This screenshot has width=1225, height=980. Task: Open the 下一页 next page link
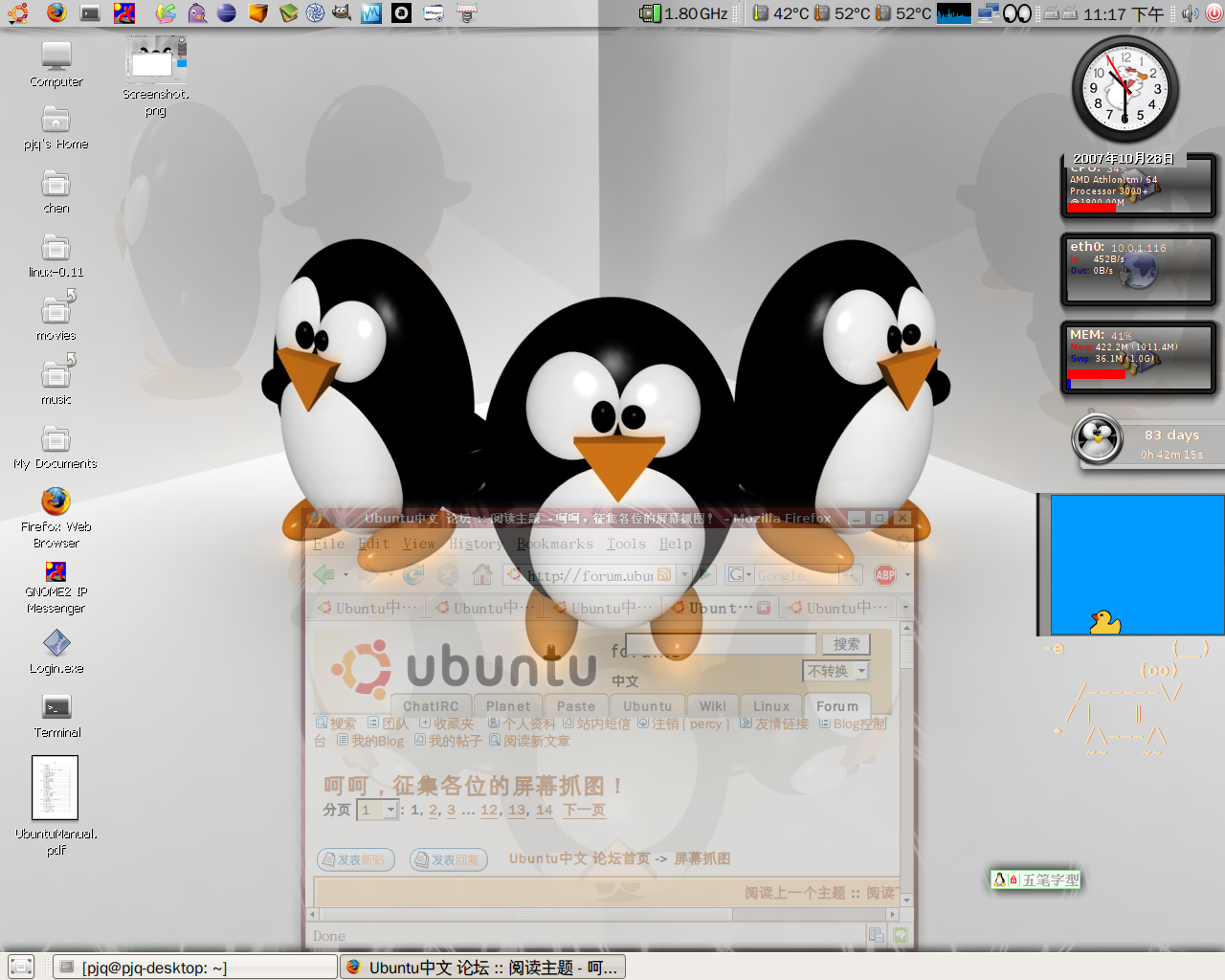(584, 810)
